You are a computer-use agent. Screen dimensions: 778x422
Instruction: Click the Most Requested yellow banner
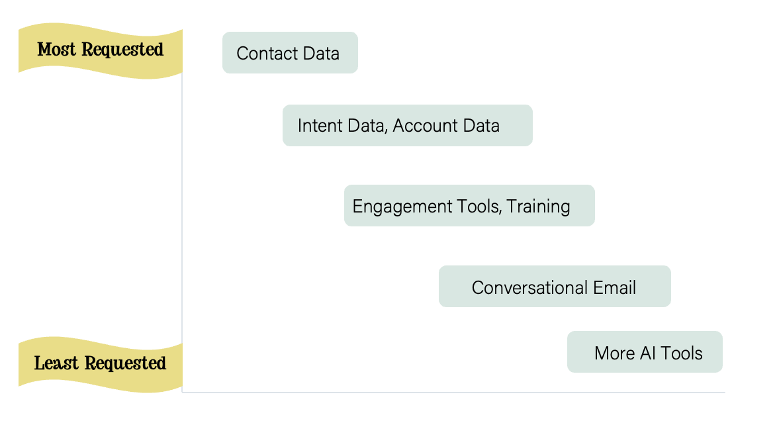100,51
